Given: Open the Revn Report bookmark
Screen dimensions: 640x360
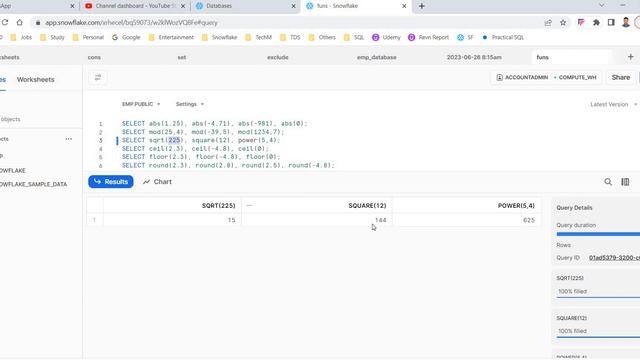Looking at the screenshot, I should click(429, 37).
